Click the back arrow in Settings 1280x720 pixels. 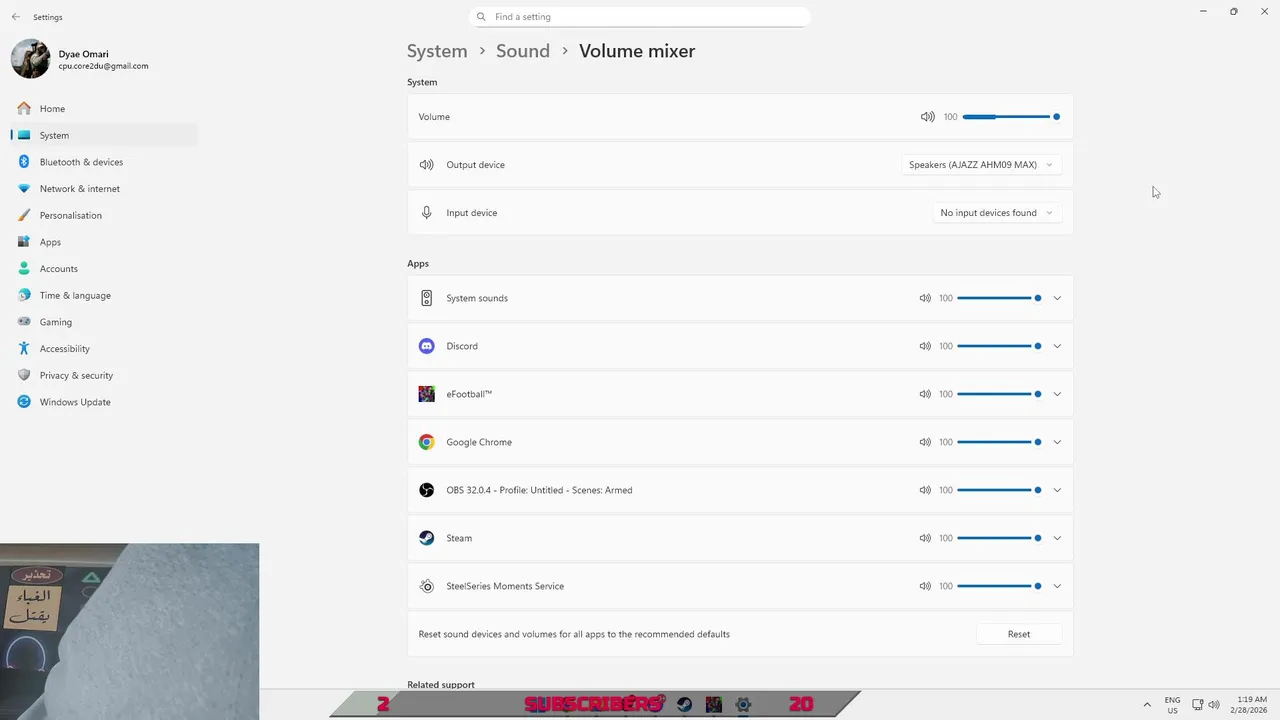(x=16, y=17)
